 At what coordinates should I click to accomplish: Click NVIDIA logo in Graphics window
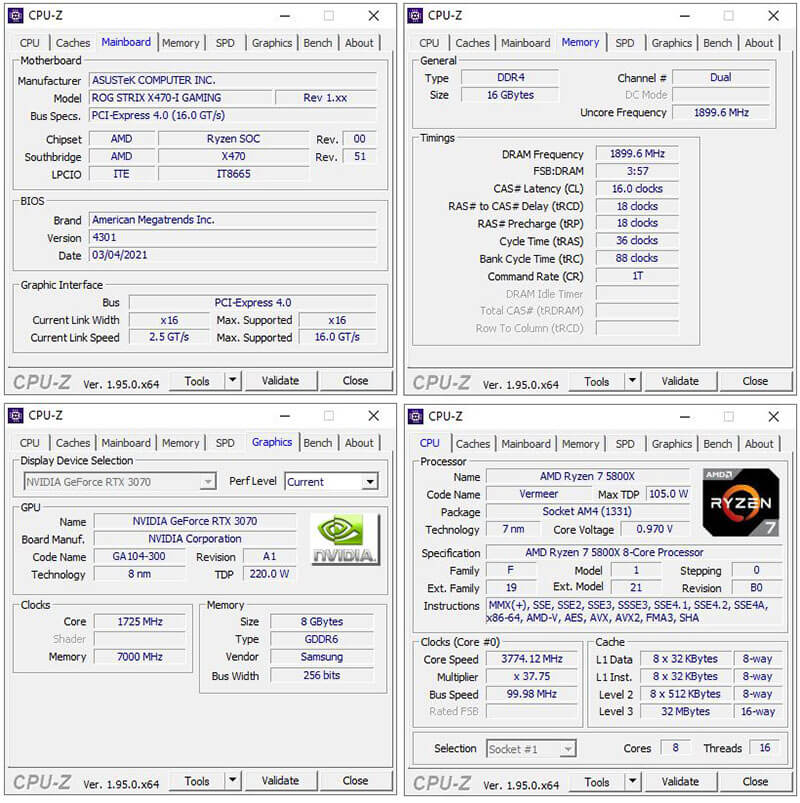tap(345, 539)
